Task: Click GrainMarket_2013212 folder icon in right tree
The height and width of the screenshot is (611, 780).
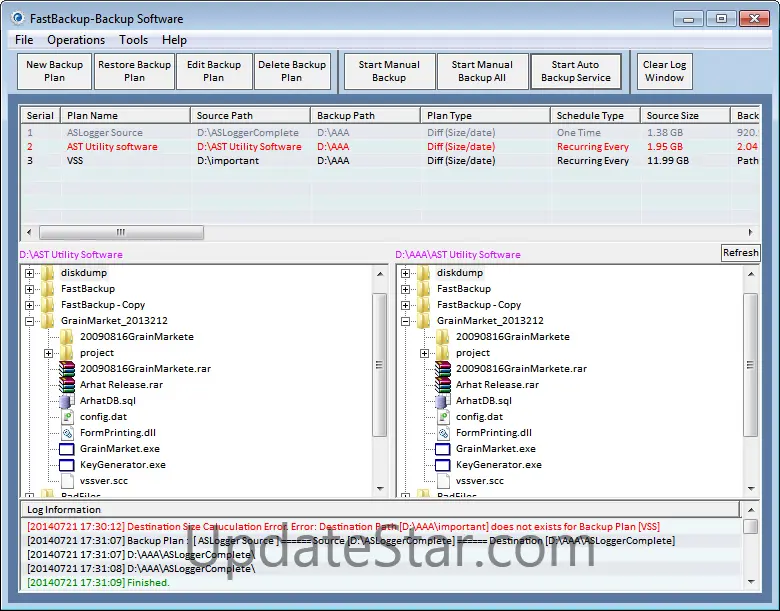Action: tap(424, 320)
